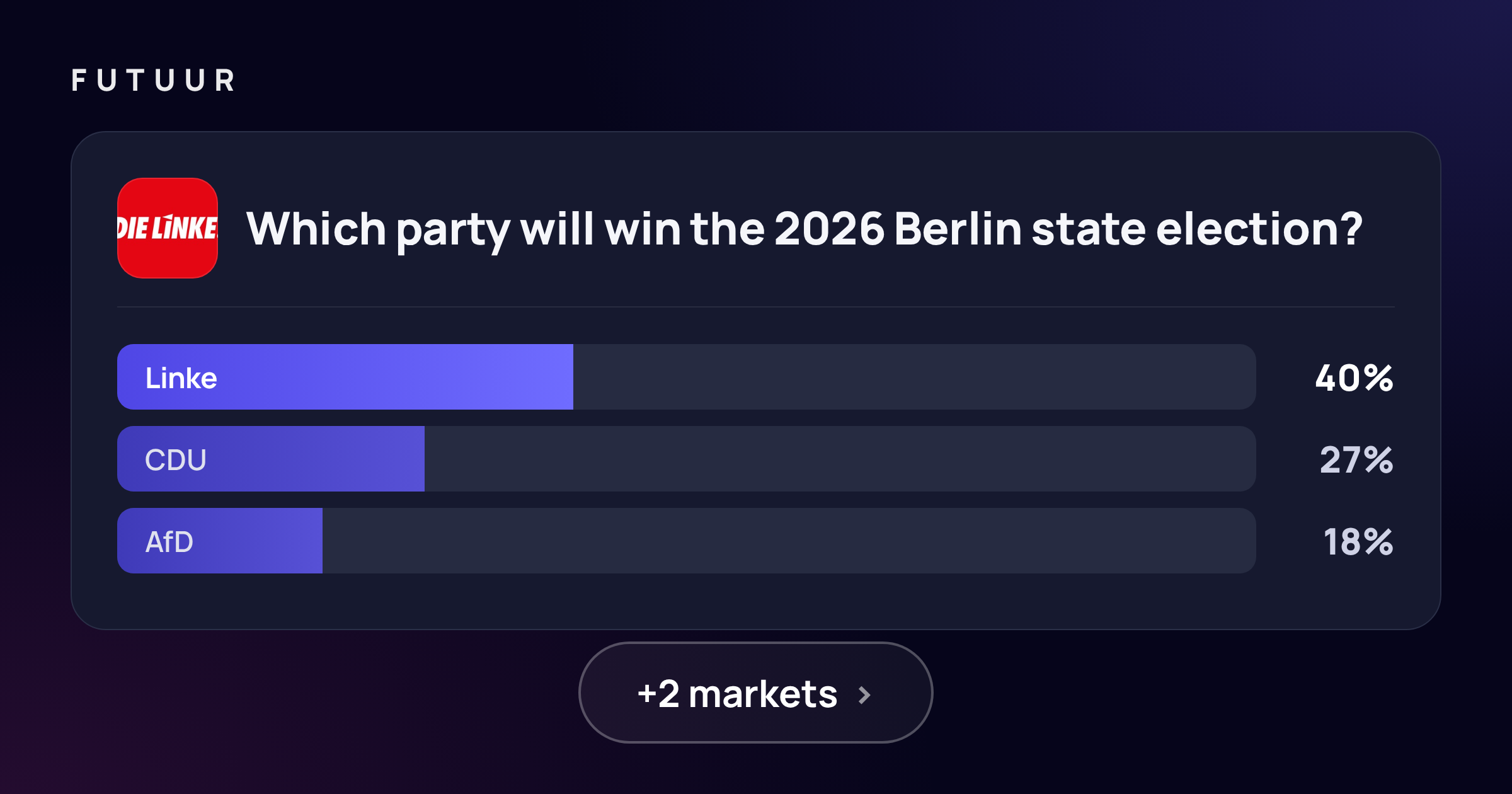
Task: Click the '+2 markets' label text
Action: pyautogui.click(x=737, y=694)
